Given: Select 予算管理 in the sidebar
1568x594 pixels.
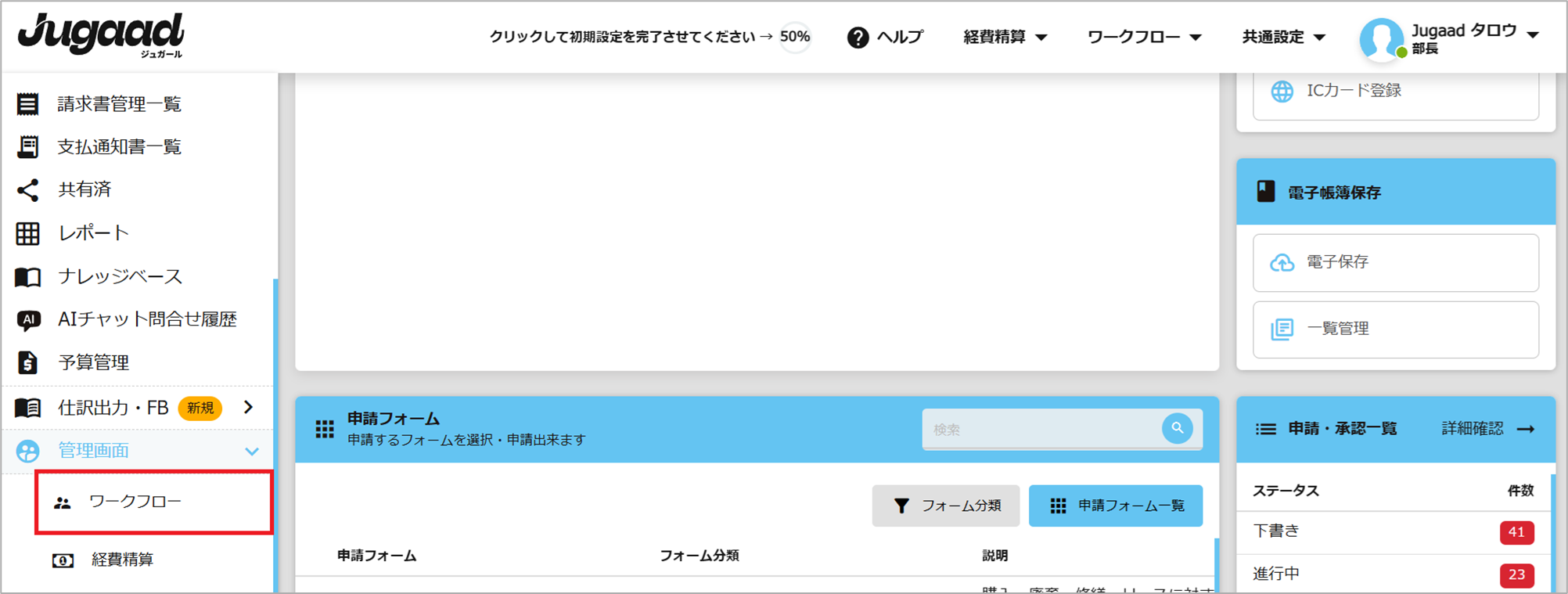Looking at the screenshot, I should [x=94, y=362].
